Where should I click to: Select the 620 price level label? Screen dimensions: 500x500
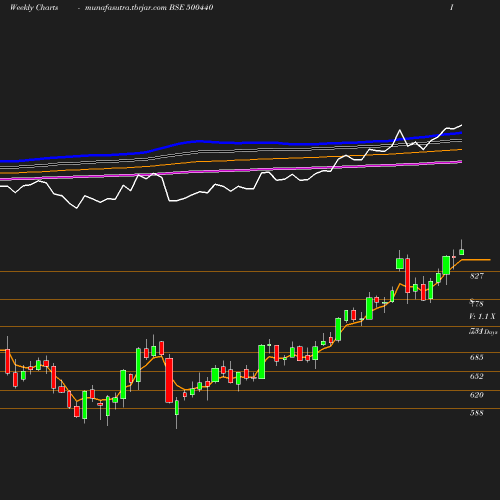(477, 395)
